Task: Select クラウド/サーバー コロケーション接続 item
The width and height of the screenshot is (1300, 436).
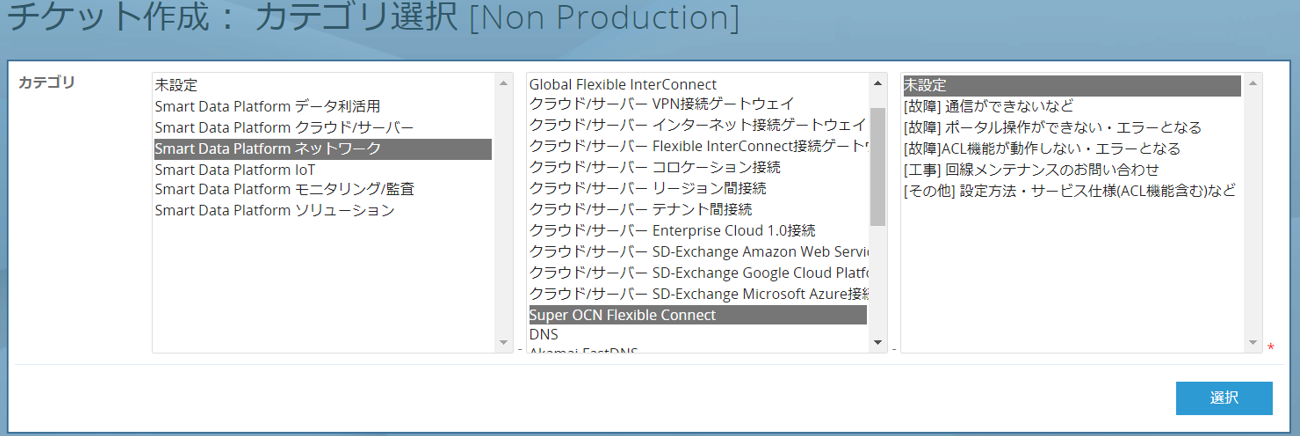Action: [654, 167]
